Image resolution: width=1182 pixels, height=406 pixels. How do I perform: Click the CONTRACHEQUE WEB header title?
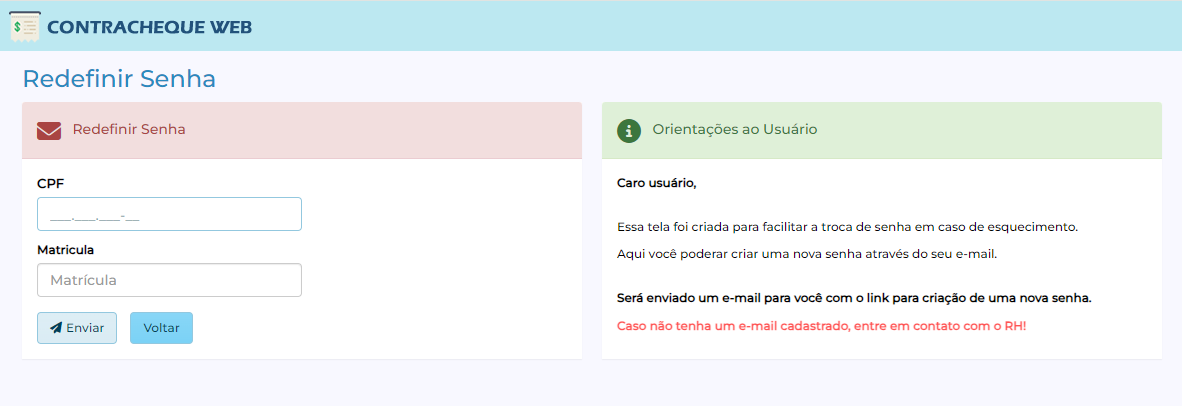point(149,27)
